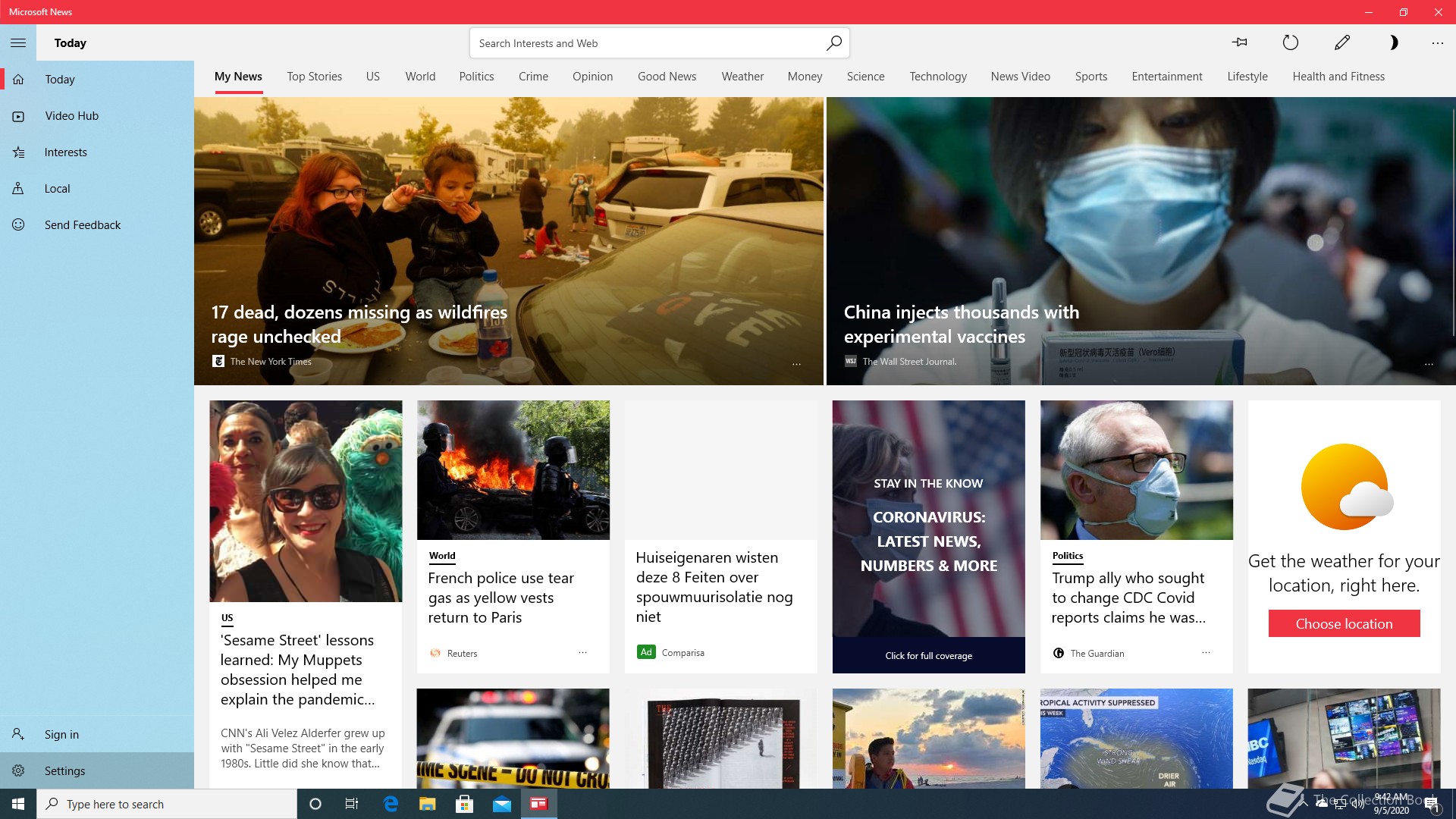Click the refresh news icon
This screenshot has width=1456, height=819.
1290,42
